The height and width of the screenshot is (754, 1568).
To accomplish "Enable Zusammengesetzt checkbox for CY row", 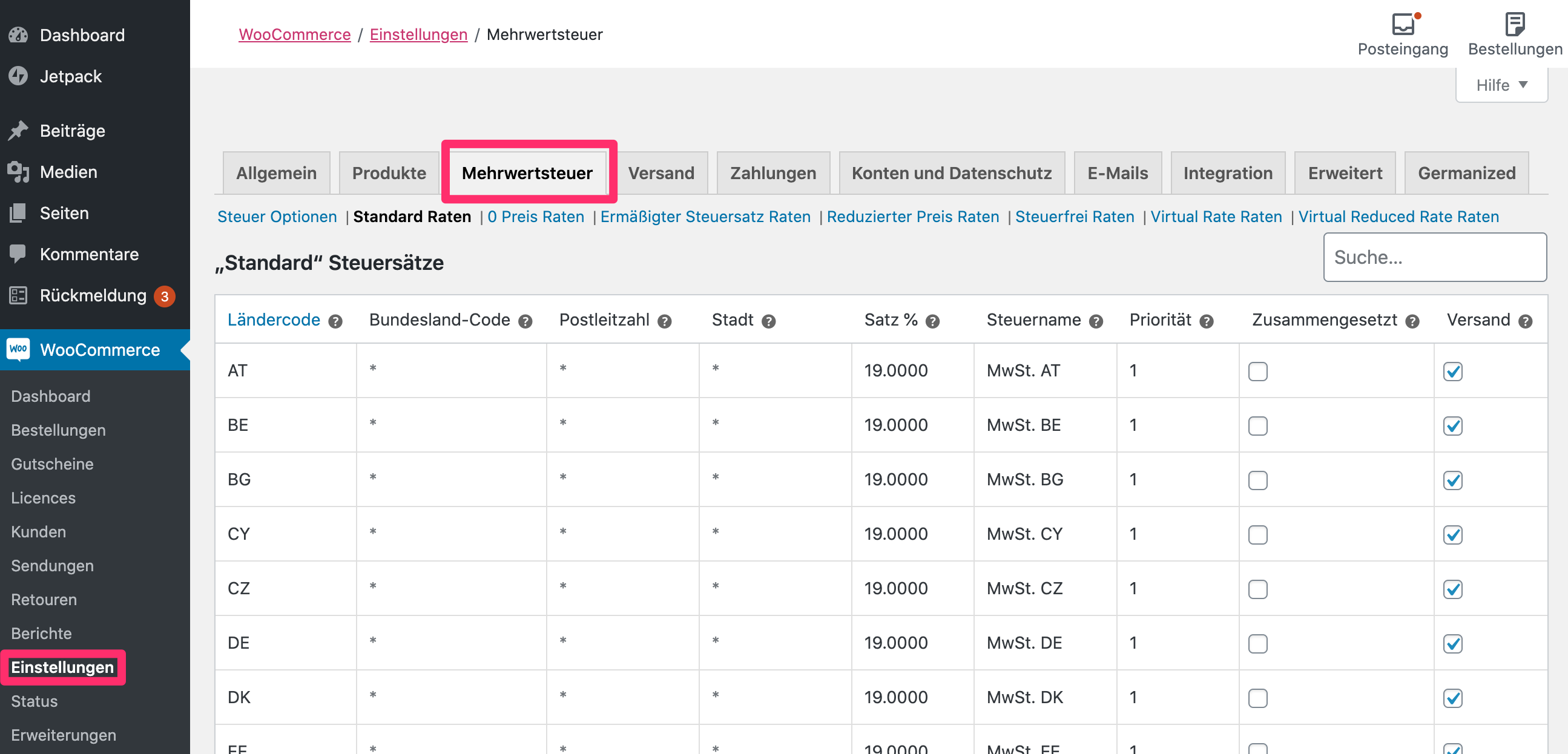I will click(x=1257, y=534).
